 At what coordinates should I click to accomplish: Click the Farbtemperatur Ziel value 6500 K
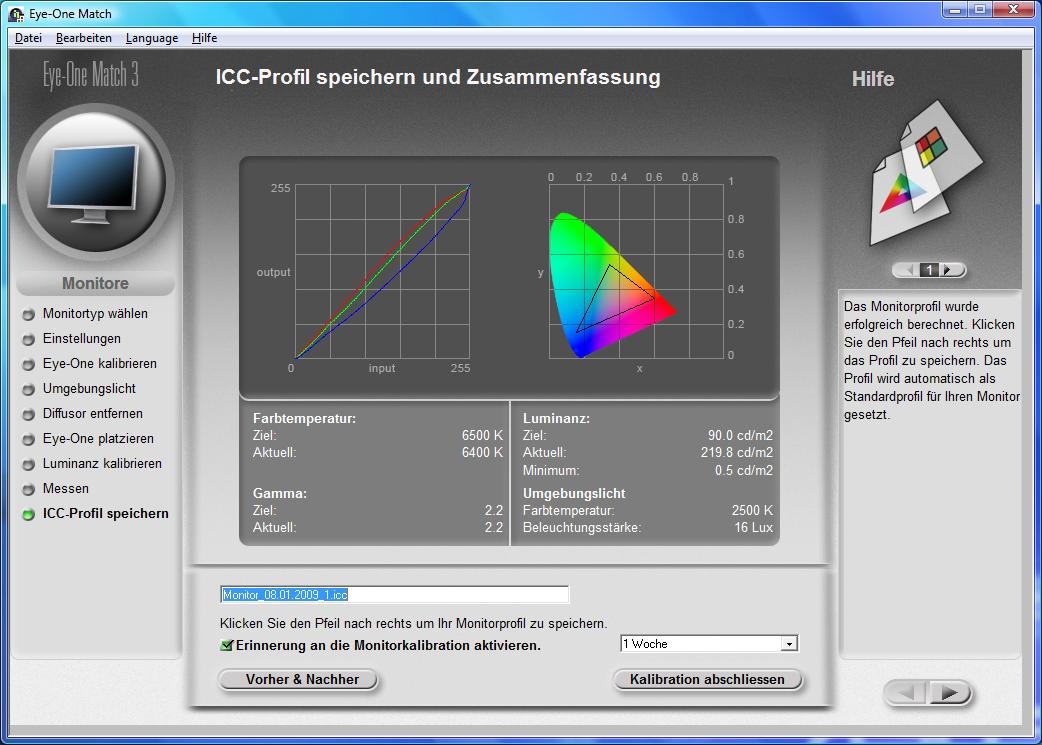[482, 435]
